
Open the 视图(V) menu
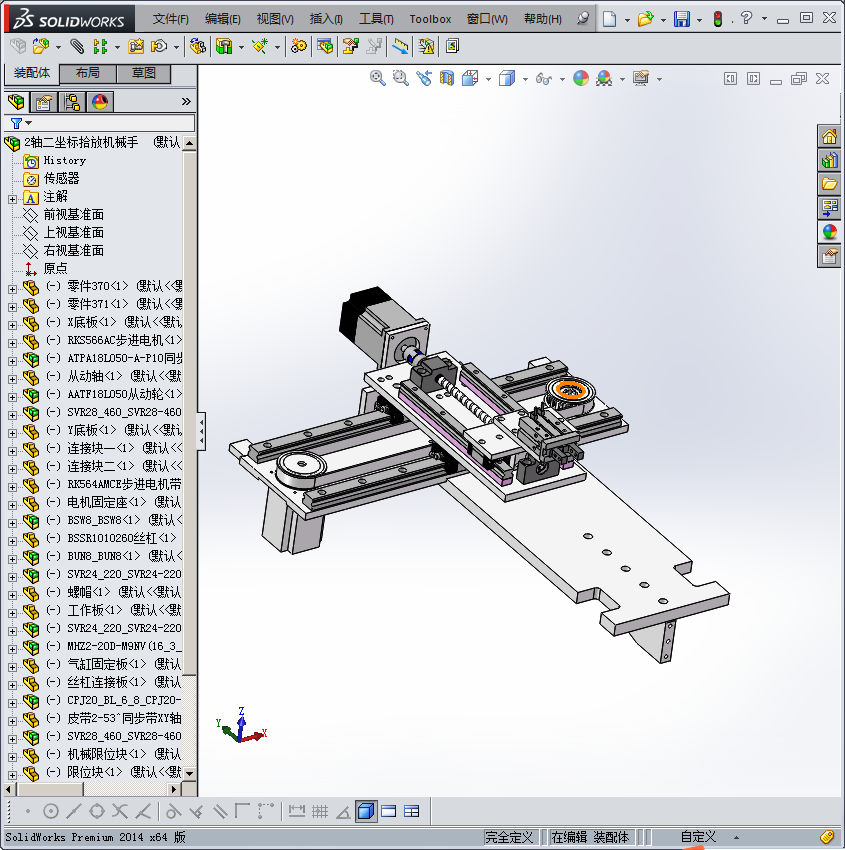pos(275,19)
